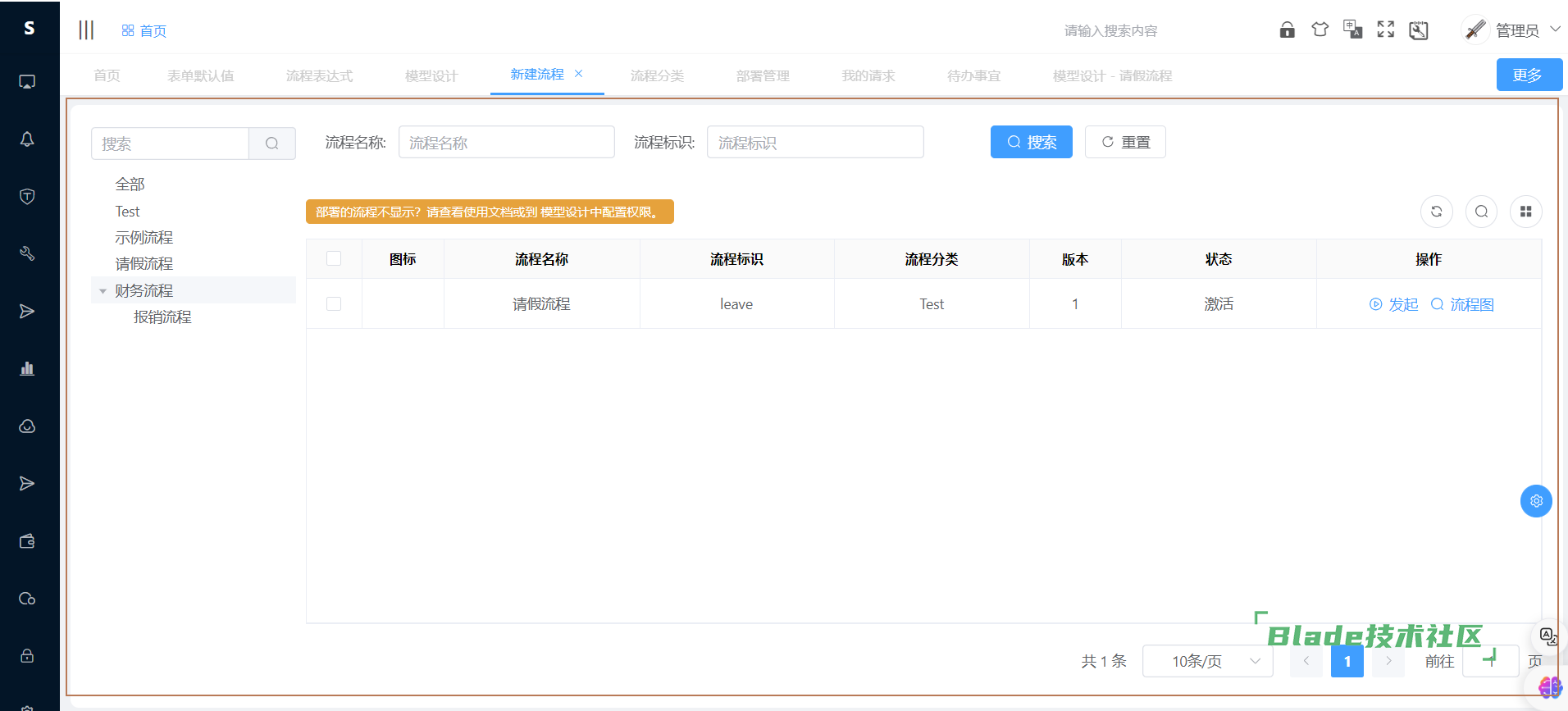This screenshot has width=1568, height=711.
Task: Click the magnifier button in tree search box
Action: tap(272, 144)
